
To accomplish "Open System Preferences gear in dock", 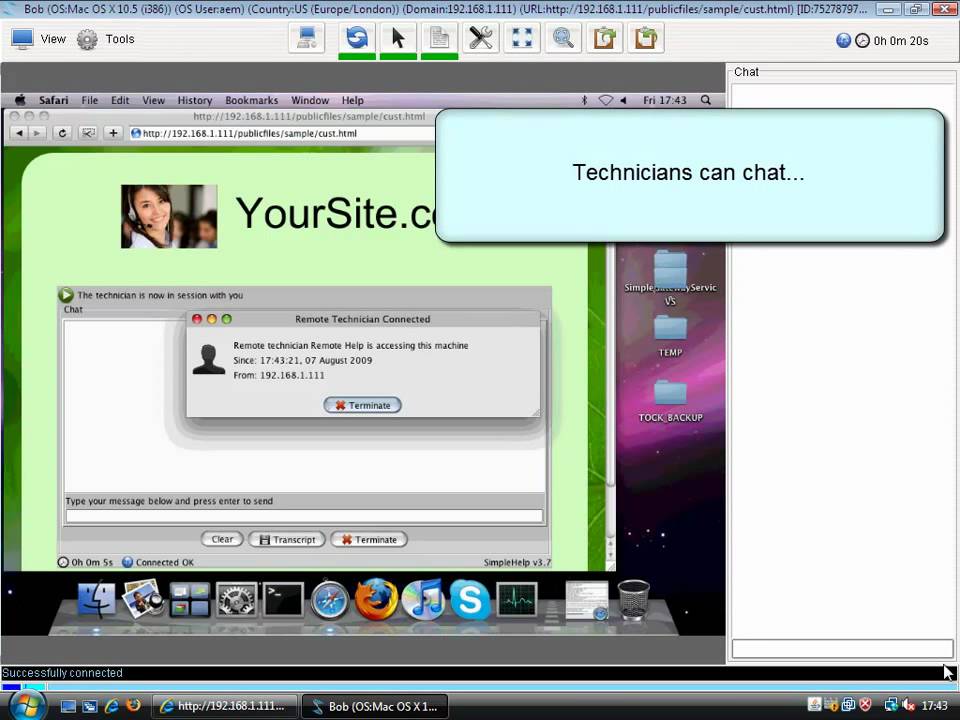I will pyautogui.click(x=236, y=599).
